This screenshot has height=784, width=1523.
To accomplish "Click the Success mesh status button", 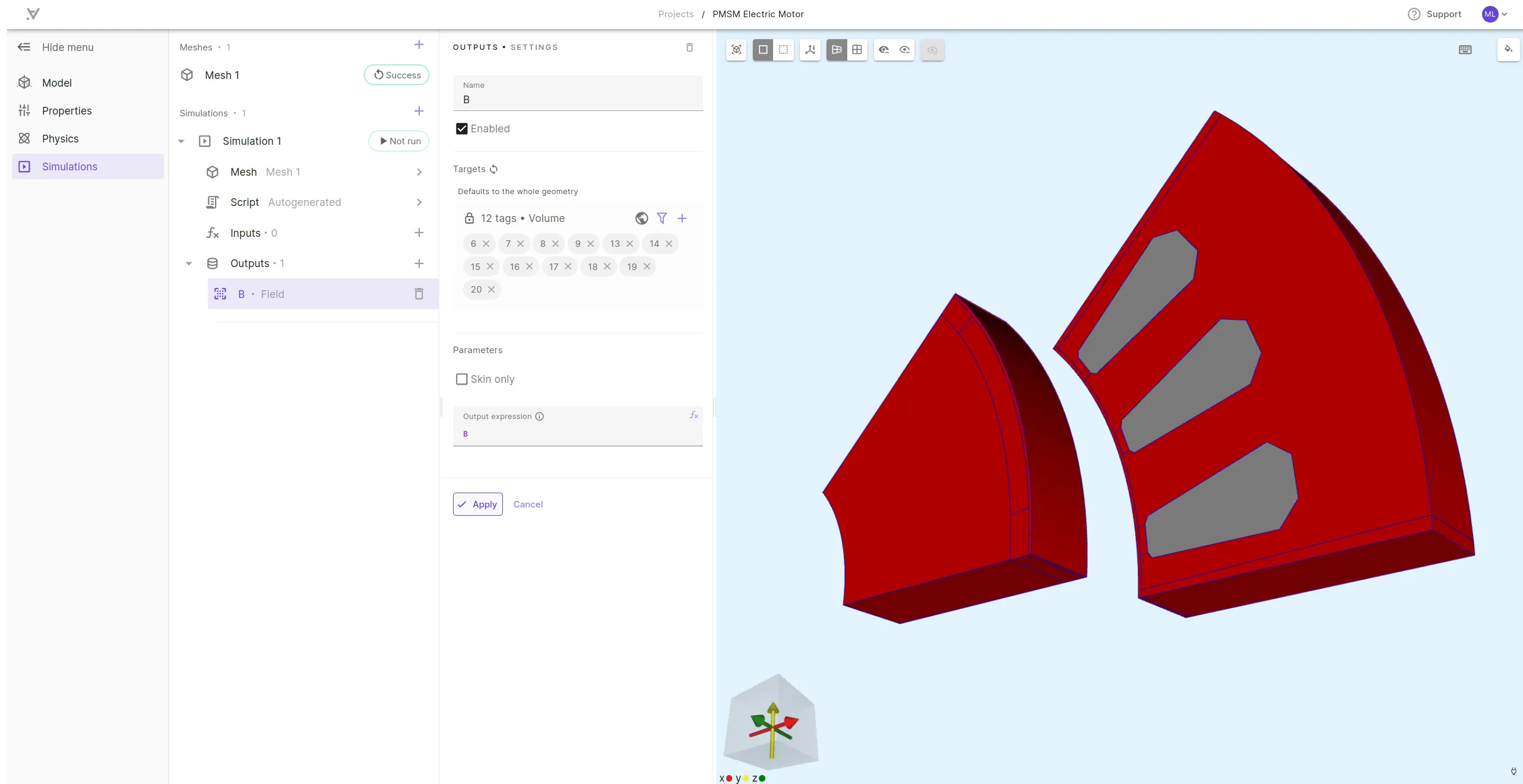I will [x=397, y=75].
